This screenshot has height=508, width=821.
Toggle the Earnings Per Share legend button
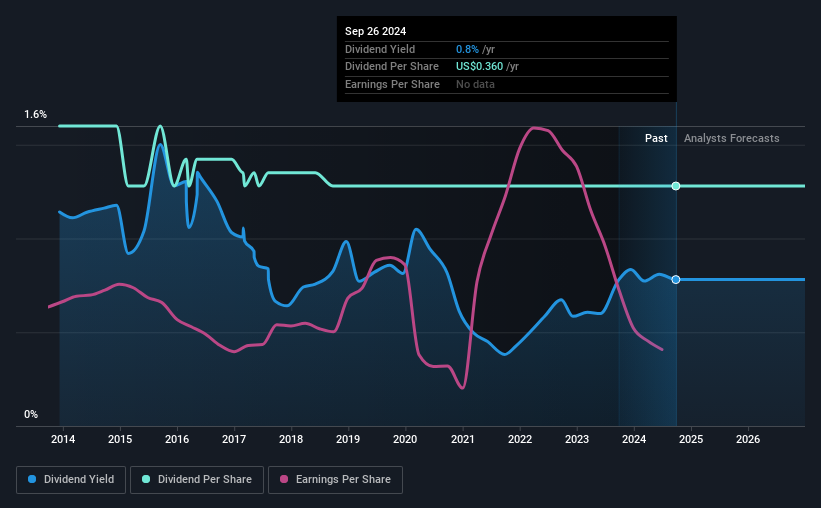(335, 479)
